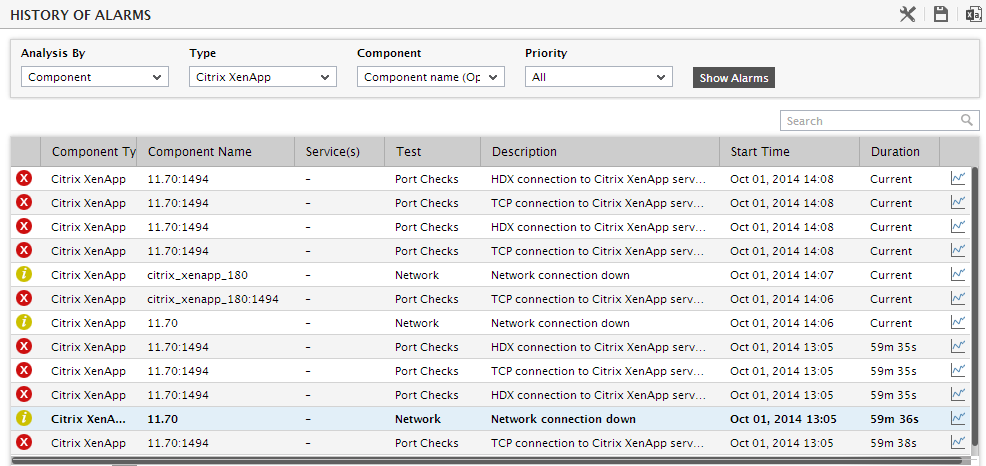Viewport: 986px width, 466px height.
Task: Open graph icon for 11.70 Network 14:06 row
Action: (958, 323)
